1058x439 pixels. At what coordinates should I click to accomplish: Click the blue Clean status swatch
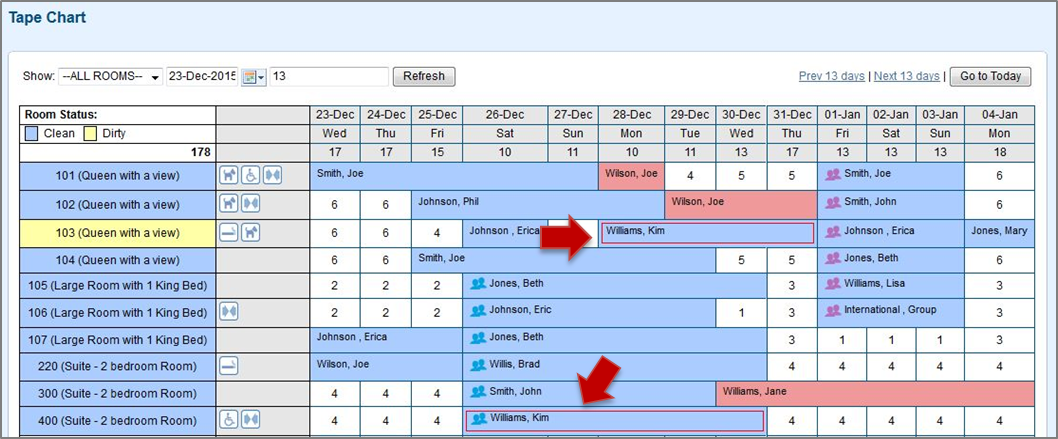32,134
